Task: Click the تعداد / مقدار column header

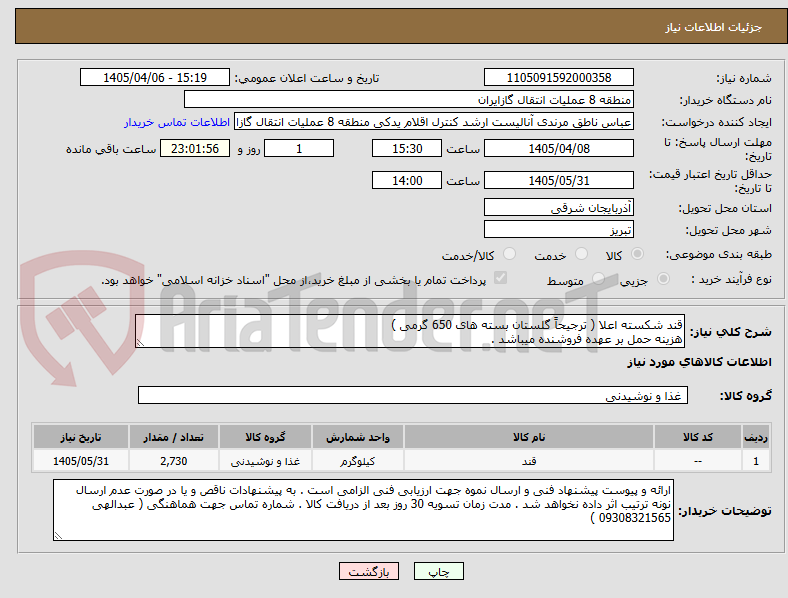Action: pos(173,437)
